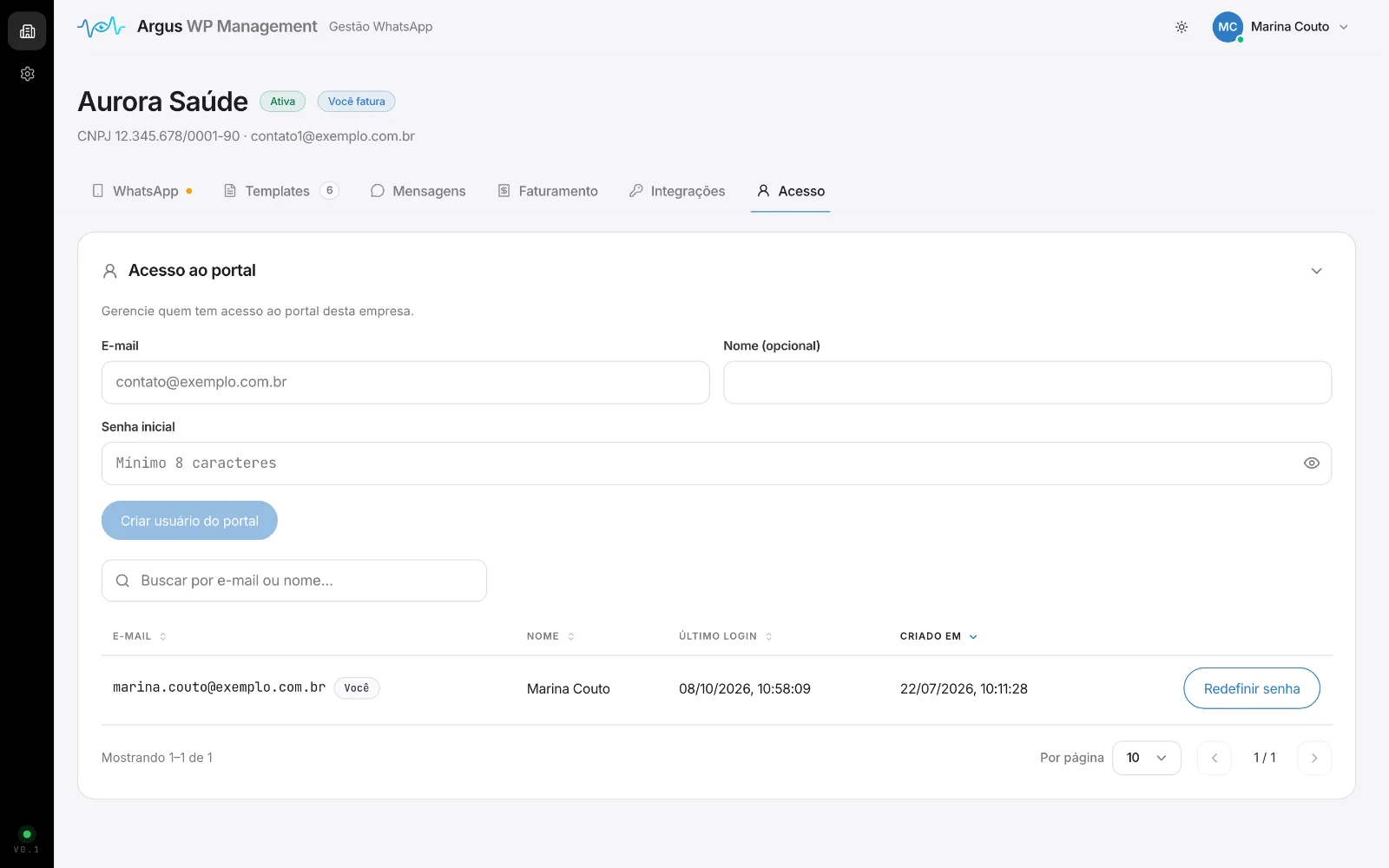
Task: Open the companies building icon in sidebar
Action: pyautogui.click(x=27, y=31)
